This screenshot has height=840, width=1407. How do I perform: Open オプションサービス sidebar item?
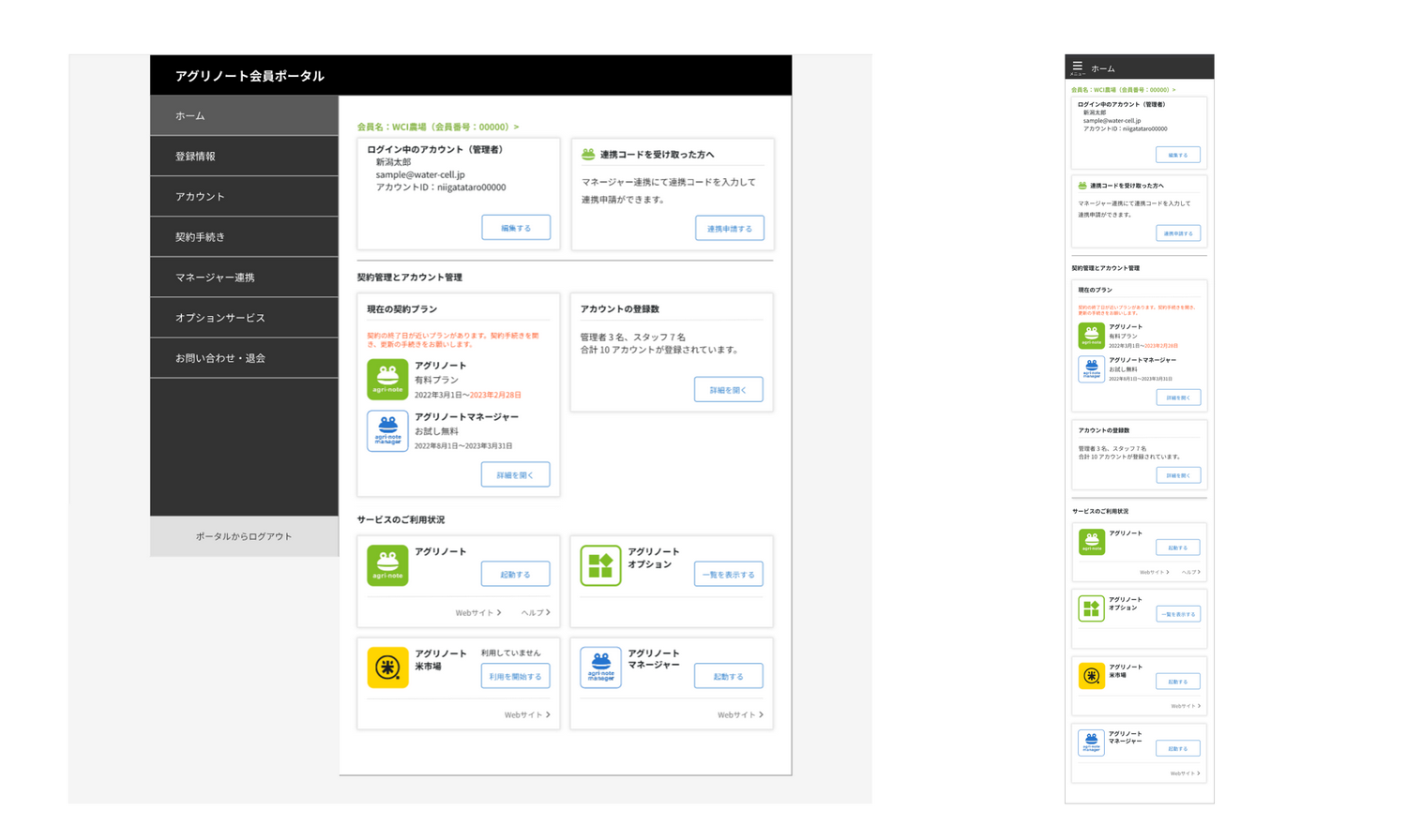click(x=244, y=317)
